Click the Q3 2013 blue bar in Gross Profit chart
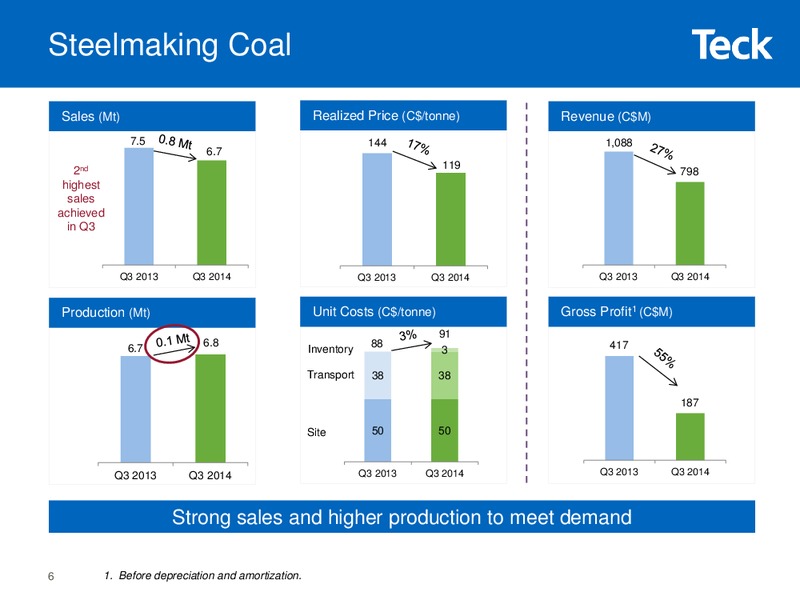The image size is (800, 600). 619,408
